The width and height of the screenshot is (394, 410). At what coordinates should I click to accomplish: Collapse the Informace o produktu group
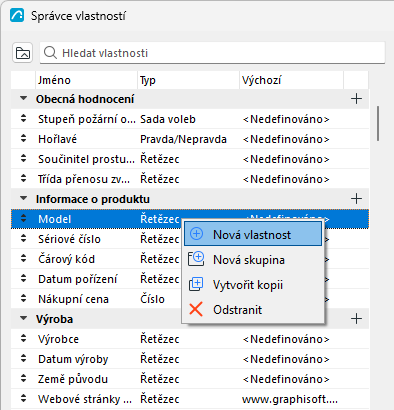point(23,199)
